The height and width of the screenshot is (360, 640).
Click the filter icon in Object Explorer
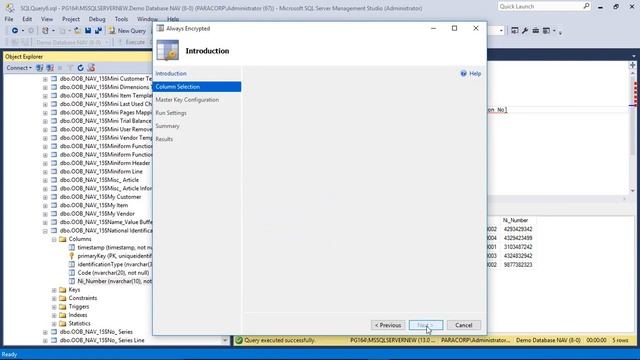click(71, 68)
